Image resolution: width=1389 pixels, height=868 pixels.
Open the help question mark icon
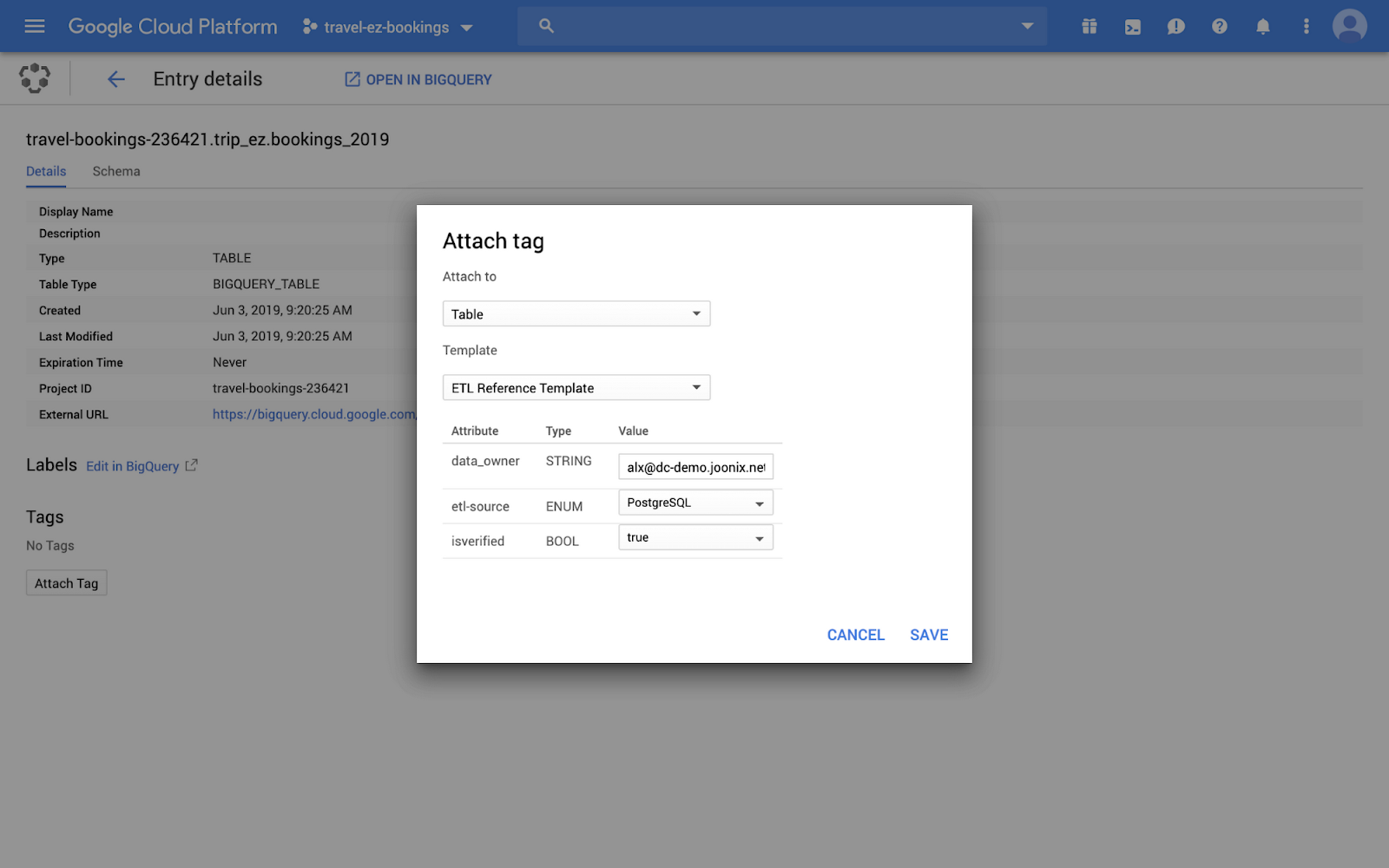tap(1219, 26)
